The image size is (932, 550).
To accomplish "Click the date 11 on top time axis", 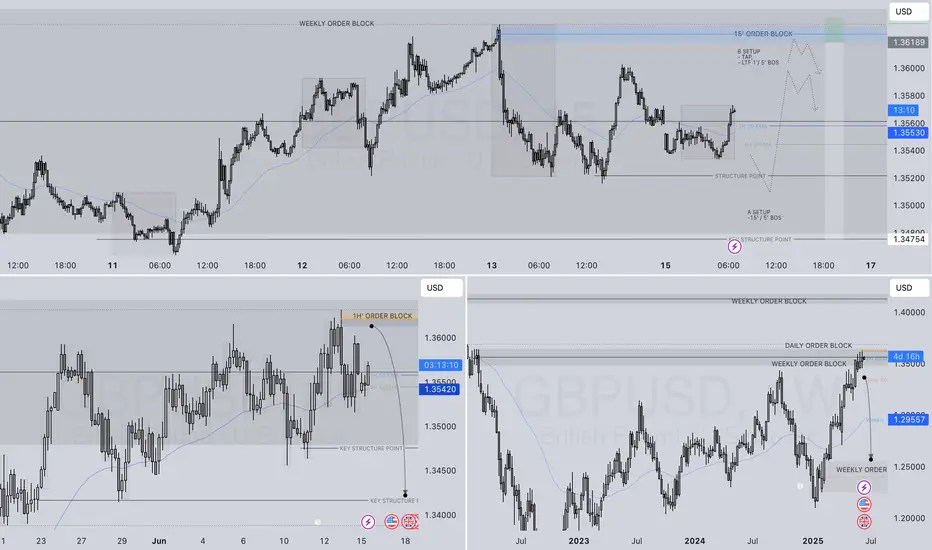I will [x=112, y=265].
